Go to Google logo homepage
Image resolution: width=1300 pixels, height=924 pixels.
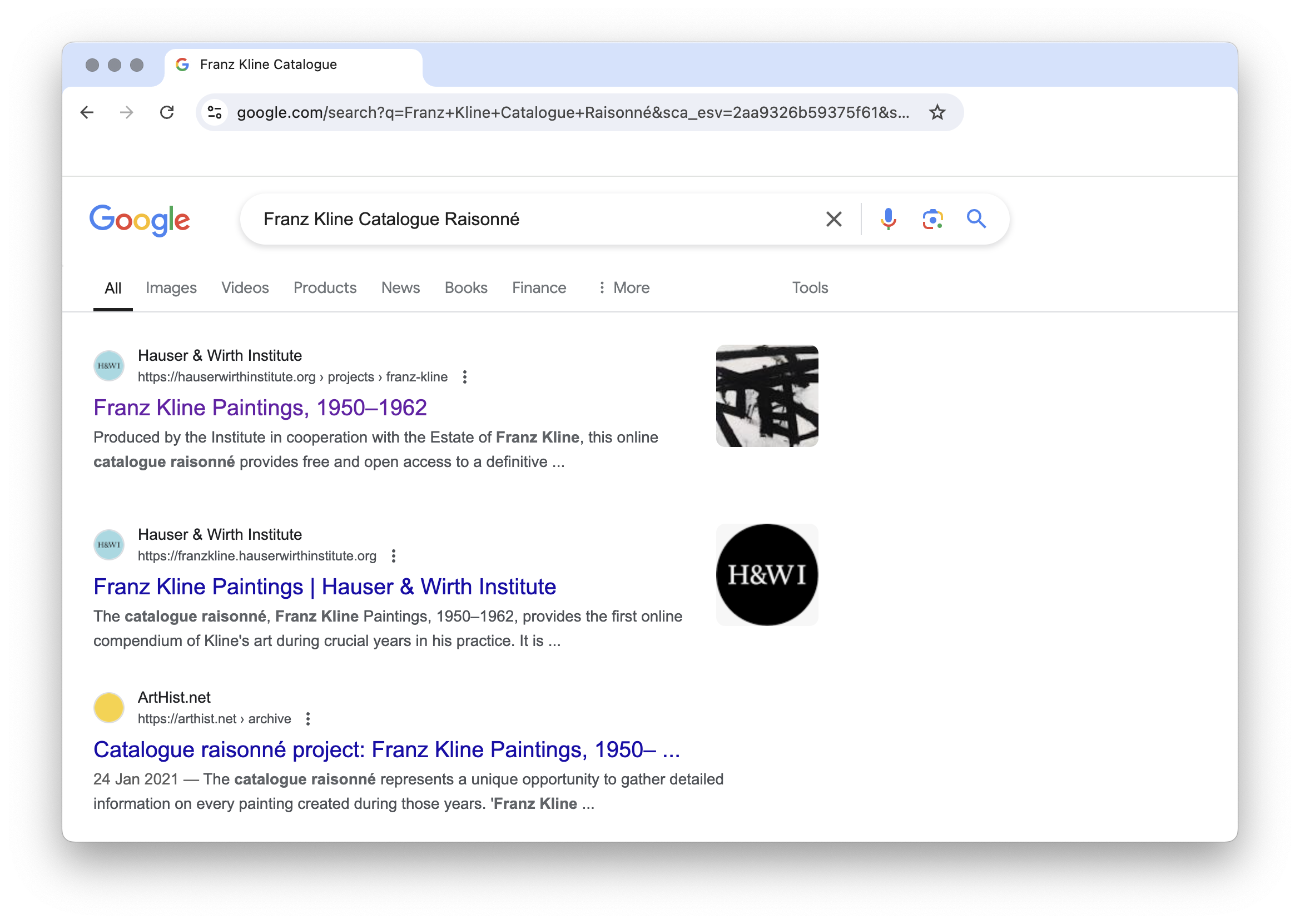tap(140, 220)
